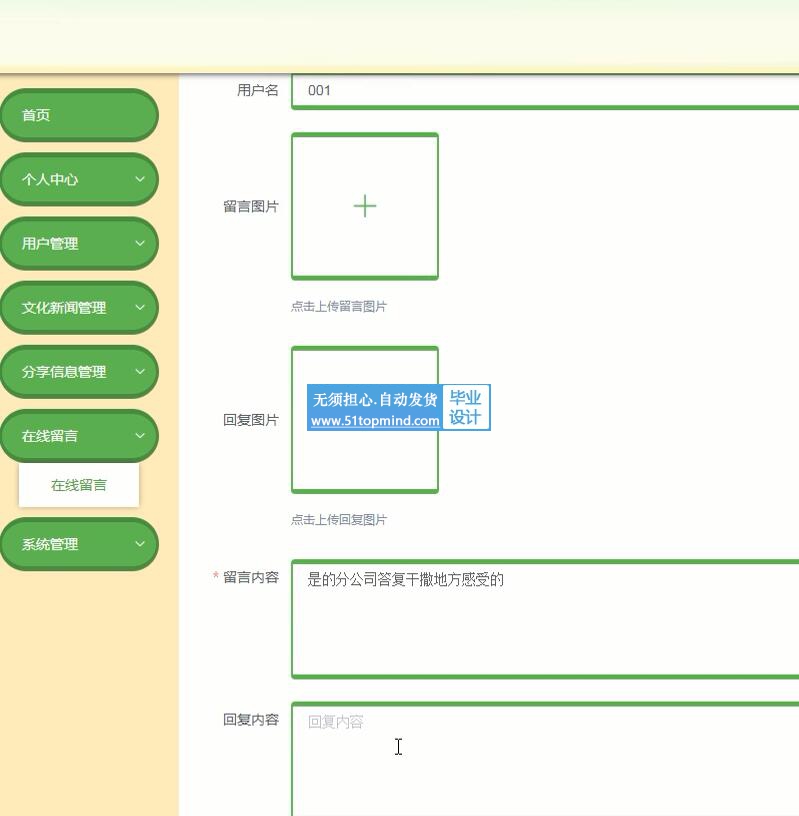Click the plus icon to upload 留言图片

pyautogui.click(x=365, y=206)
